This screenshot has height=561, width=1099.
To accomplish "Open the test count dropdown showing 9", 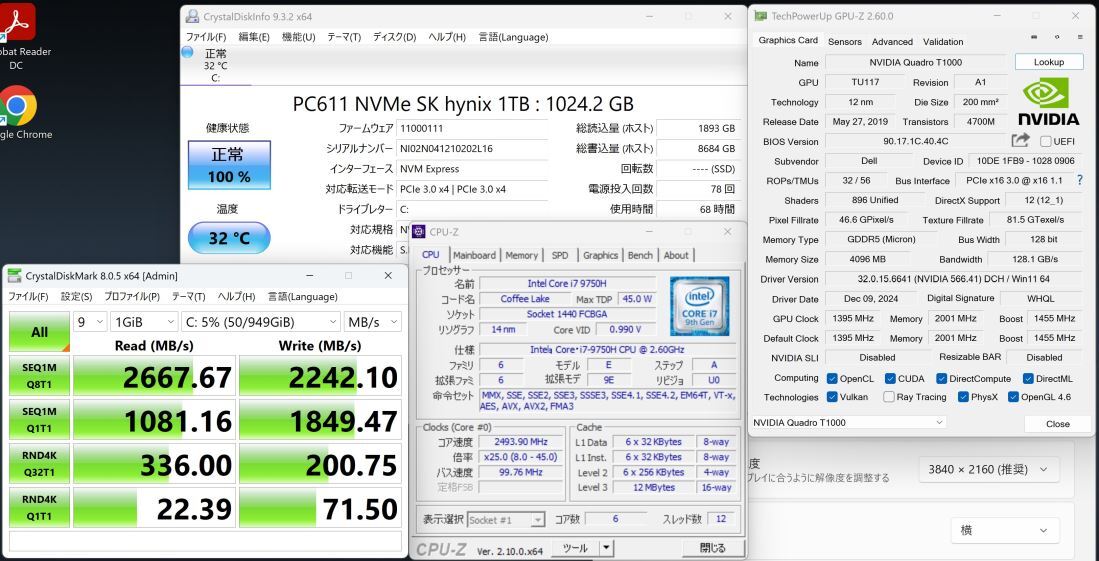I will (90, 322).
